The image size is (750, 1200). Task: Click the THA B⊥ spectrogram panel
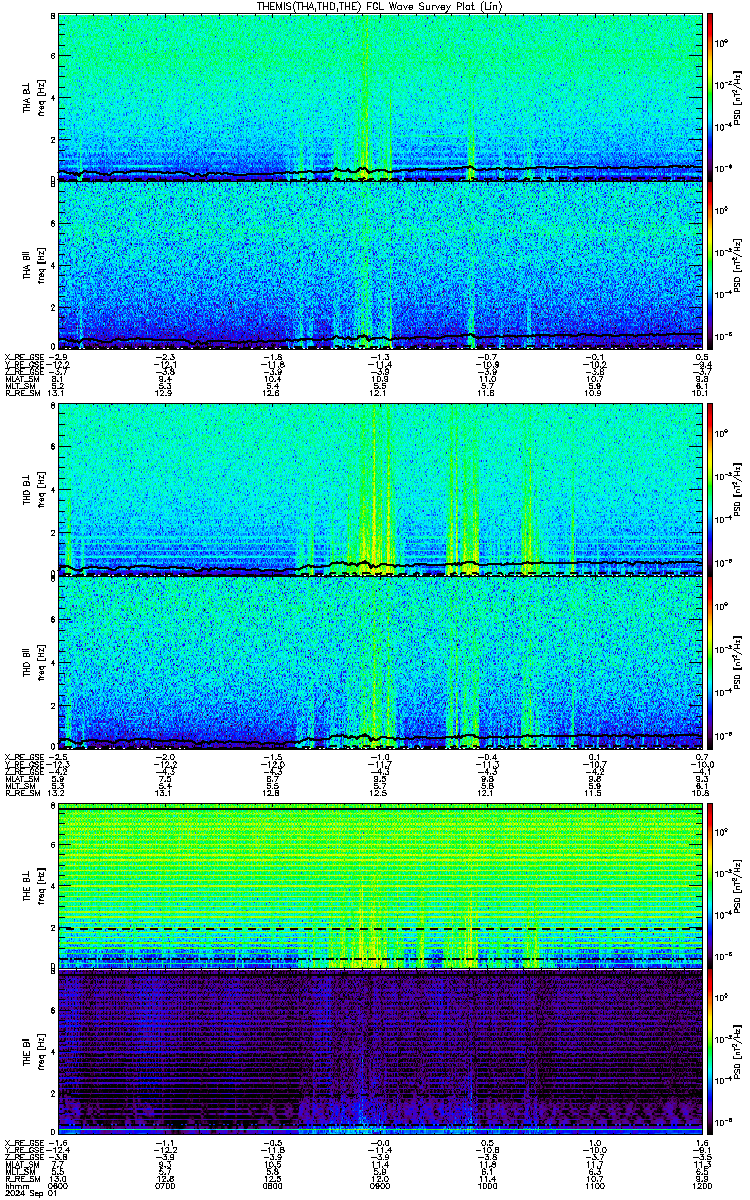(380, 97)
